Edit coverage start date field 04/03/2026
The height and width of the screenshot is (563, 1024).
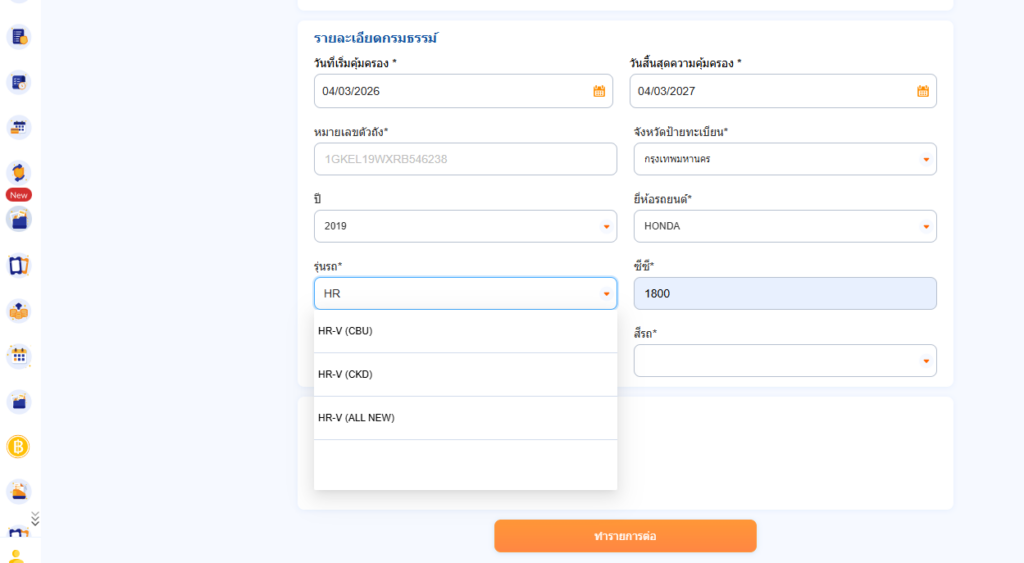(463, 91)
